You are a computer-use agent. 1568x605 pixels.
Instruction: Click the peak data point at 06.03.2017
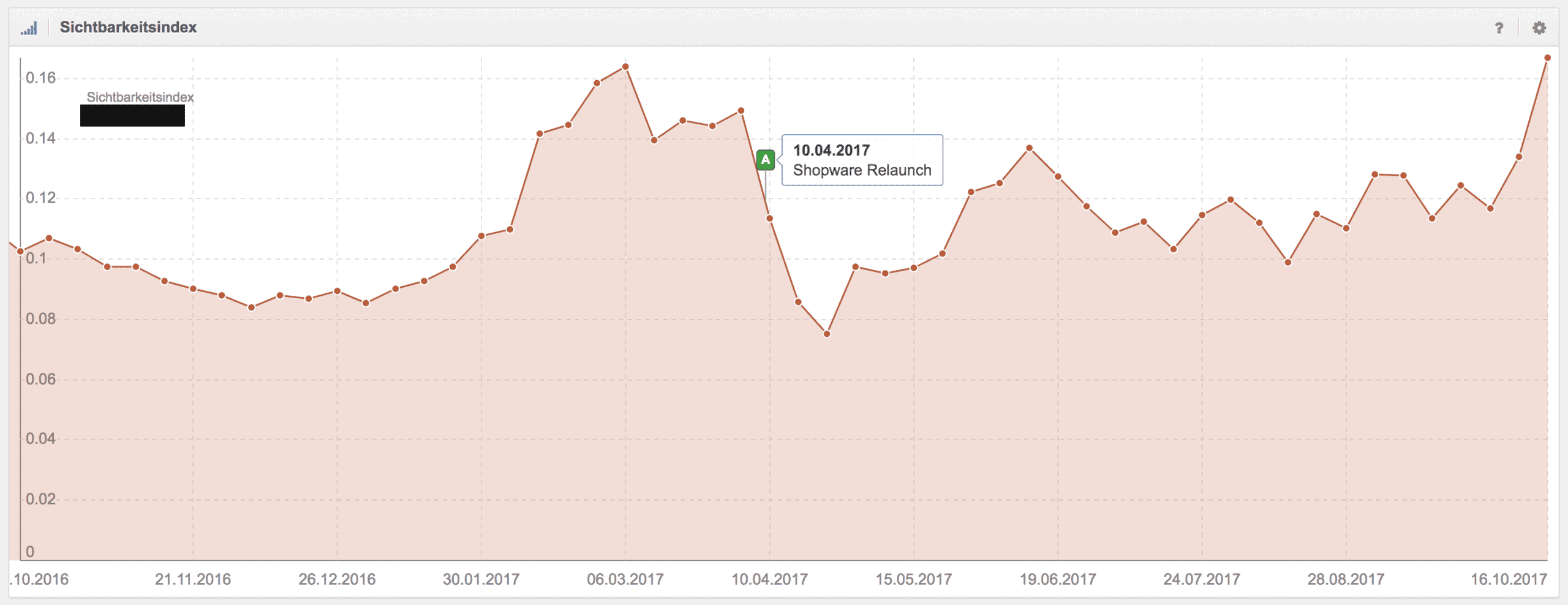pos(625,67)
